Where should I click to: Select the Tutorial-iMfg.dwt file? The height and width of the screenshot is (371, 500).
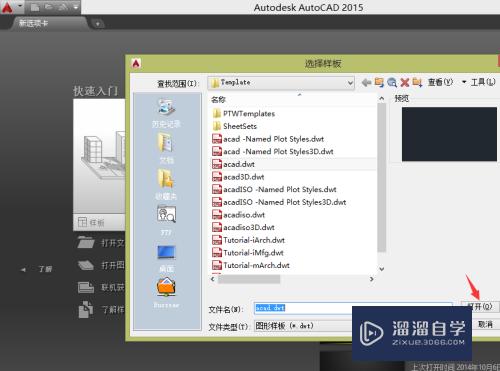pos(248,253)
